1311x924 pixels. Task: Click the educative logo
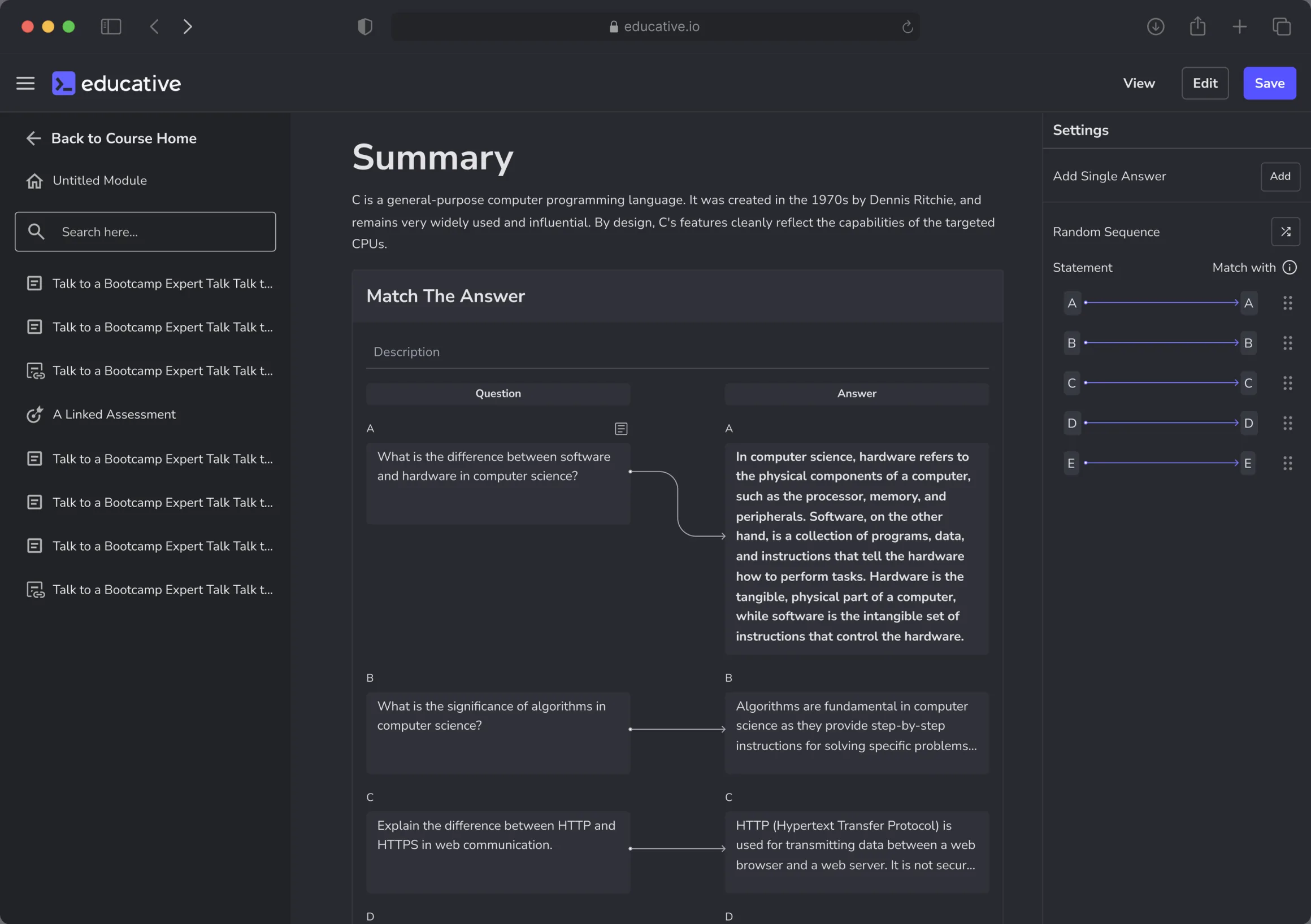116,84
